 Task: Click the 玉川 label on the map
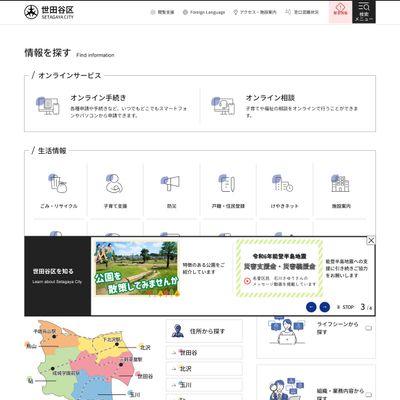click(x=135, y=394)
